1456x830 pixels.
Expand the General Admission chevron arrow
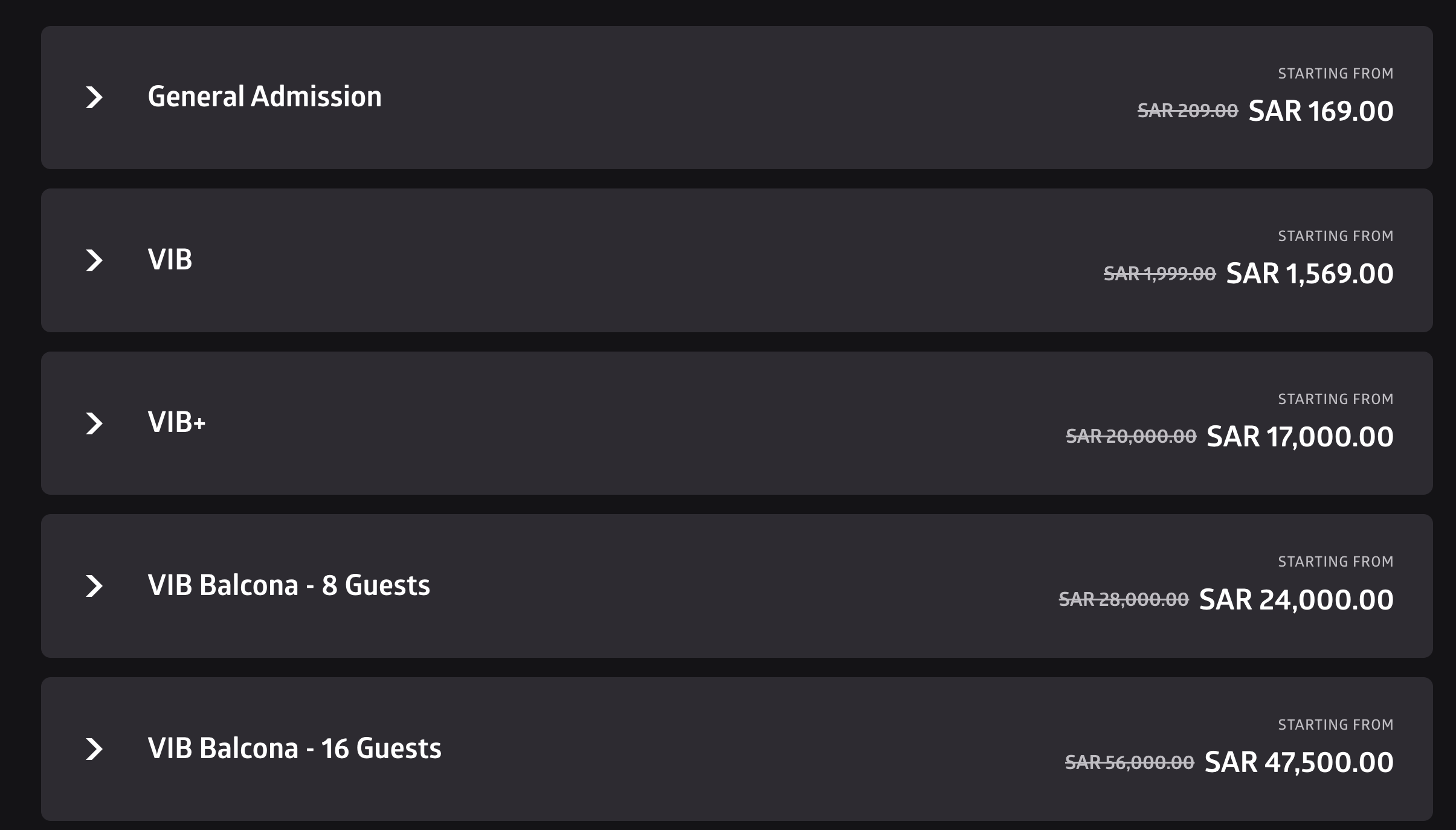pos(94,97)
